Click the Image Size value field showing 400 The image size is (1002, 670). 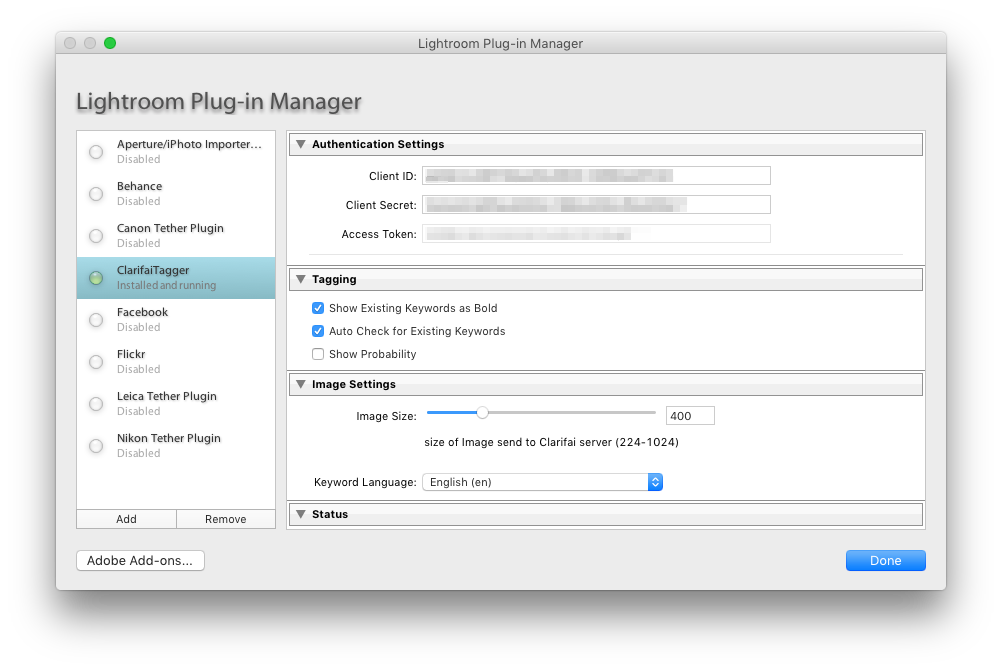click(690, 416)
